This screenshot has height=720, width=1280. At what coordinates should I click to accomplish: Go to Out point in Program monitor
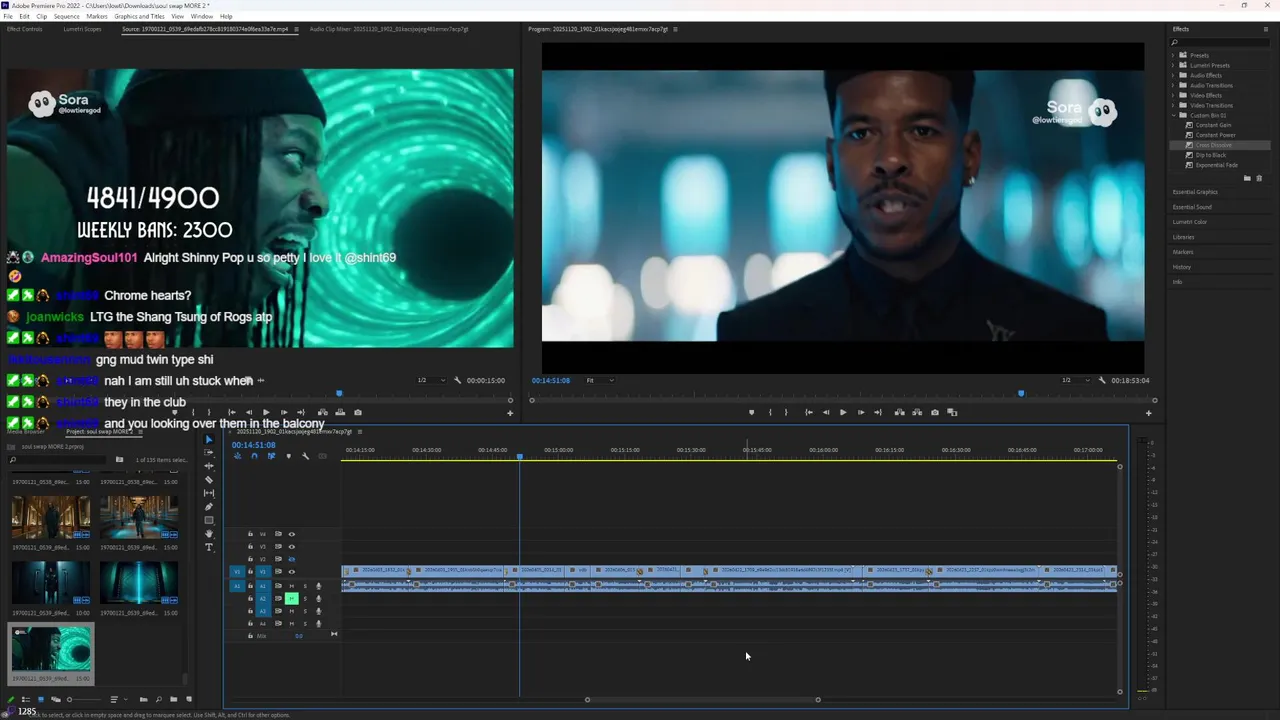[x=878, y=412]
